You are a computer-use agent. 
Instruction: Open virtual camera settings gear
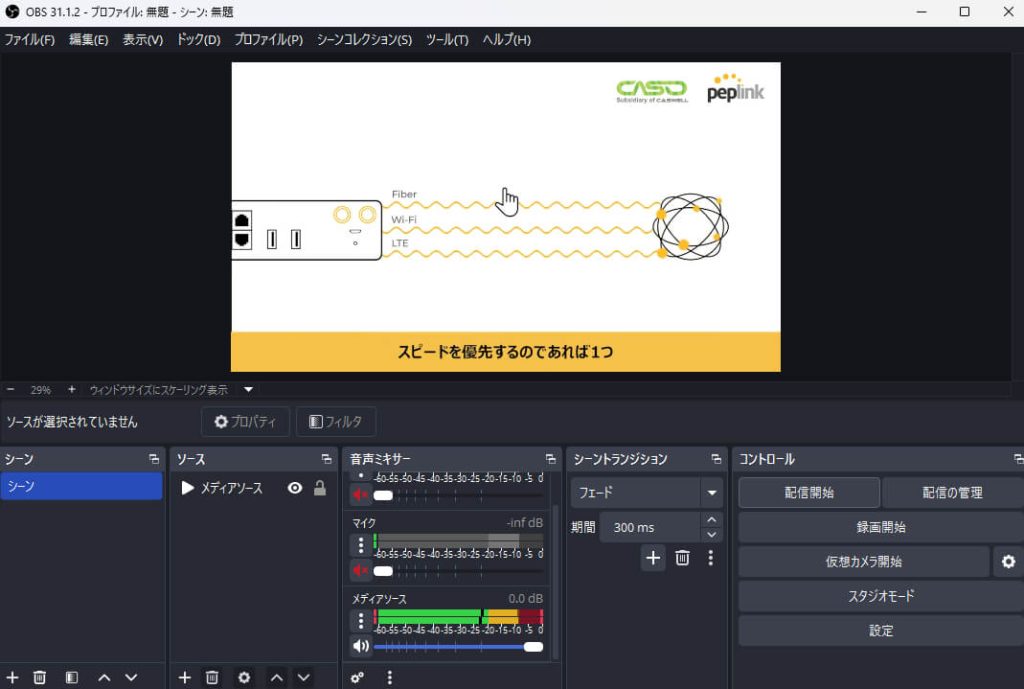tap(1007, 562)
